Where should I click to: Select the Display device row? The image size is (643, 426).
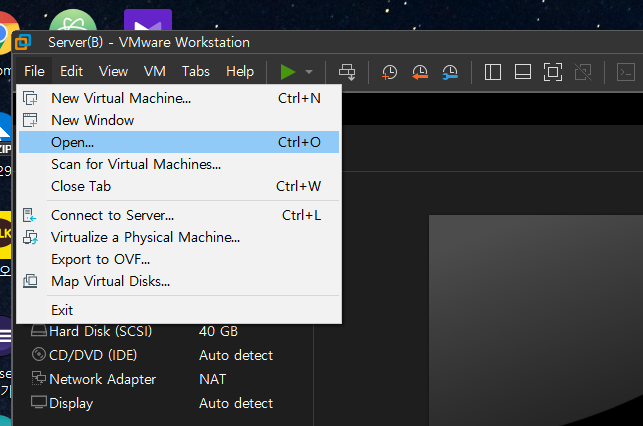[x=170, y=403]
